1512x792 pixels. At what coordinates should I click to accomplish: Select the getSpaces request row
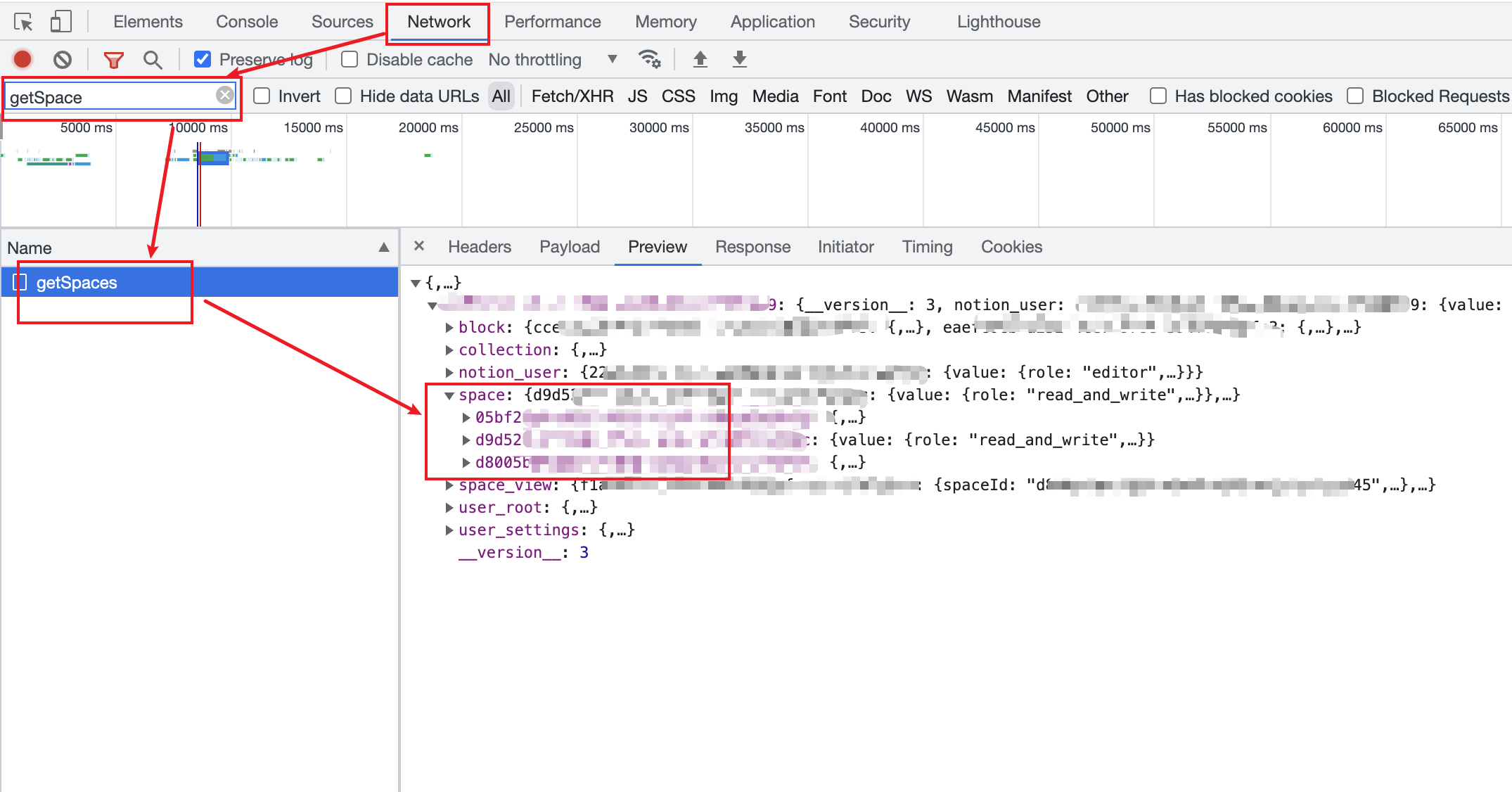pyautogui.click(x=77, y=283)
